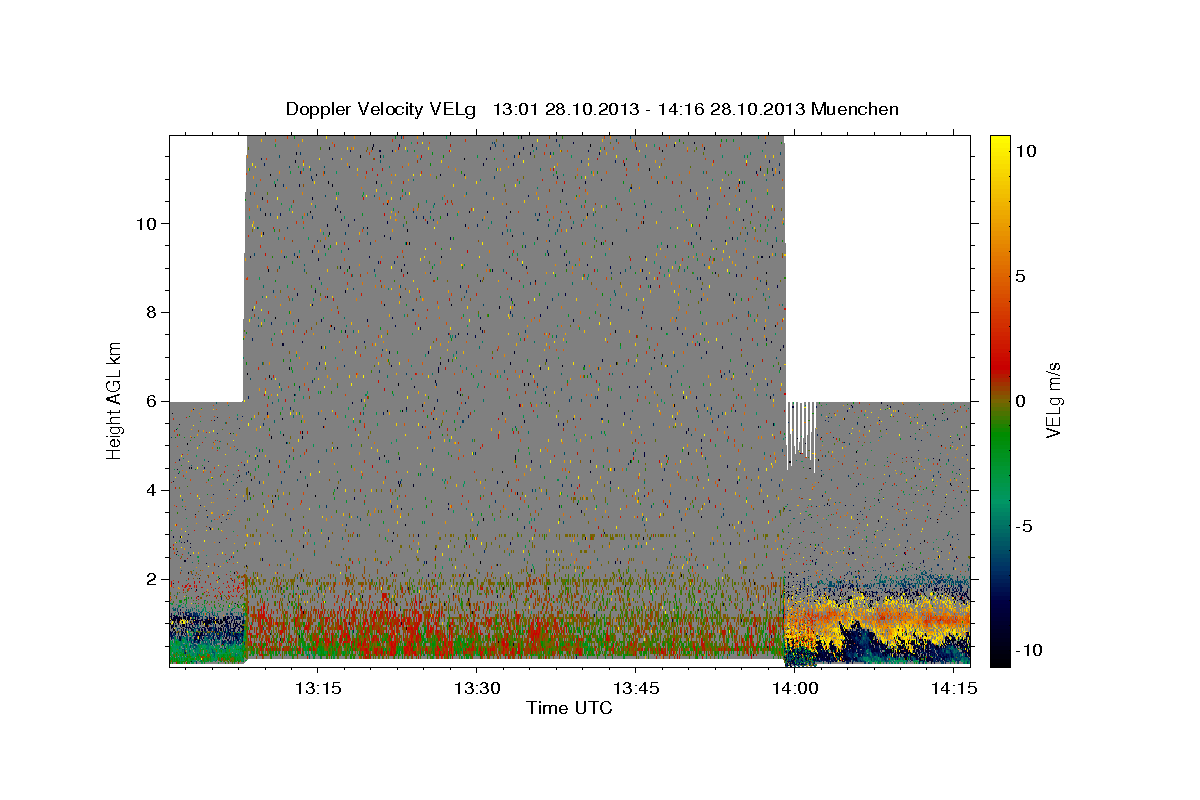Click the '14:00' time axis label
Image resolution: width=1200 pixels, height=800 pixels.
tap(796, 689)
